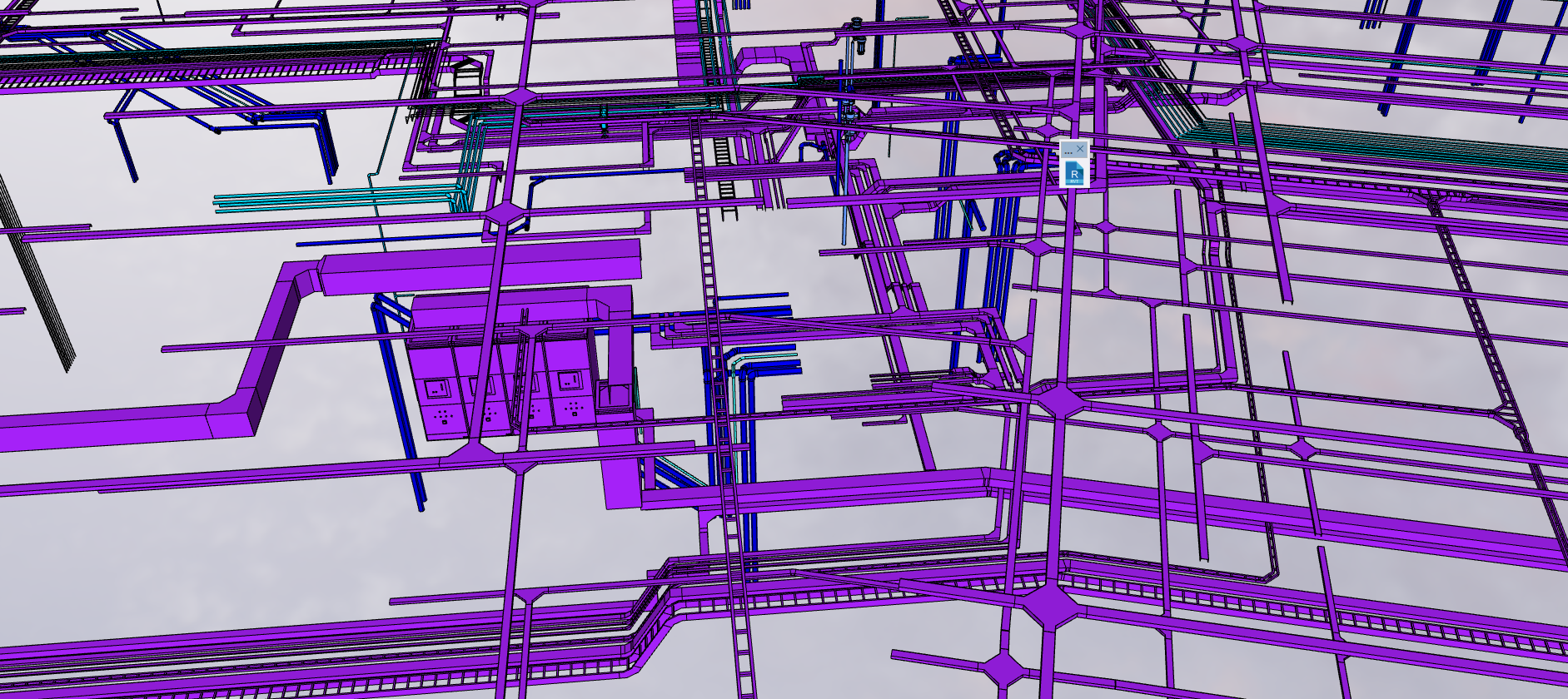The image size is (1568, 699).
Task: Click the largest diamond junction near bottom
Action: tap(1048, 605)
